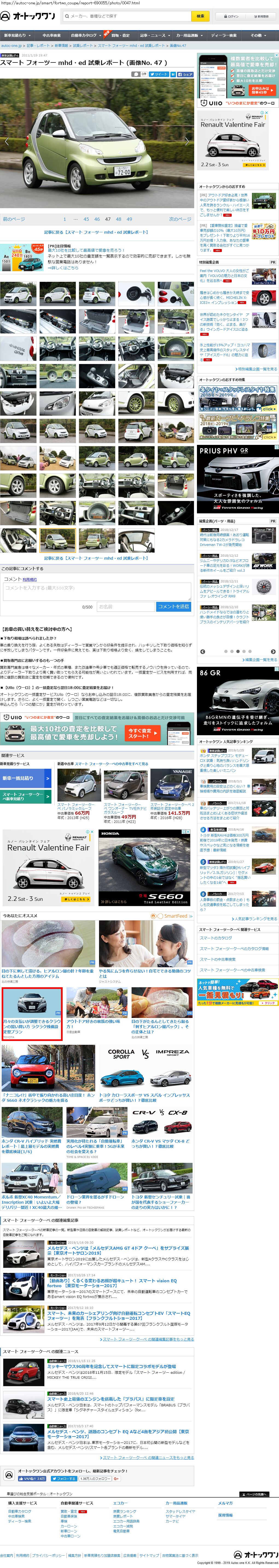The image size is (279, 1568).
Task: Return to the article via 記事に戻る above the gallery
Action: pos(96,232)
